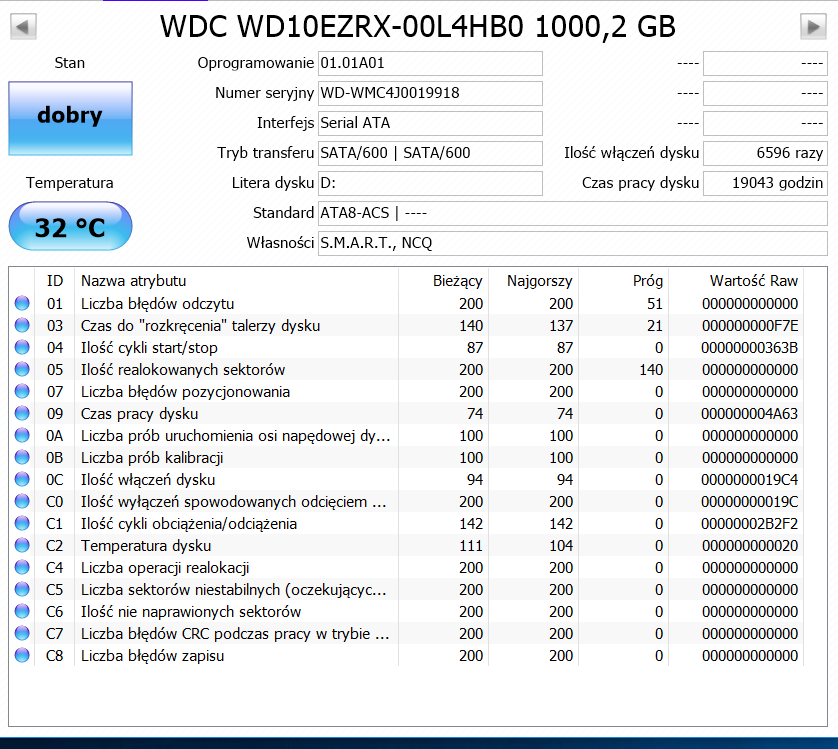The width and height of the screenshot is (838, 749).
Task: Click the status dot for Temperatura dysku row
Action: tap(22, 545)
